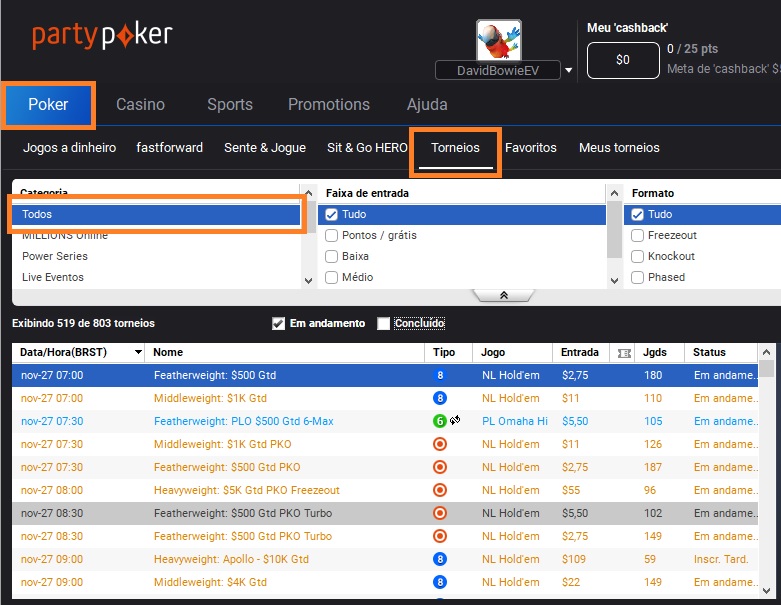
Task: Click the ticket icon column header
Action: pyautogui.click(x=624, y=353)
